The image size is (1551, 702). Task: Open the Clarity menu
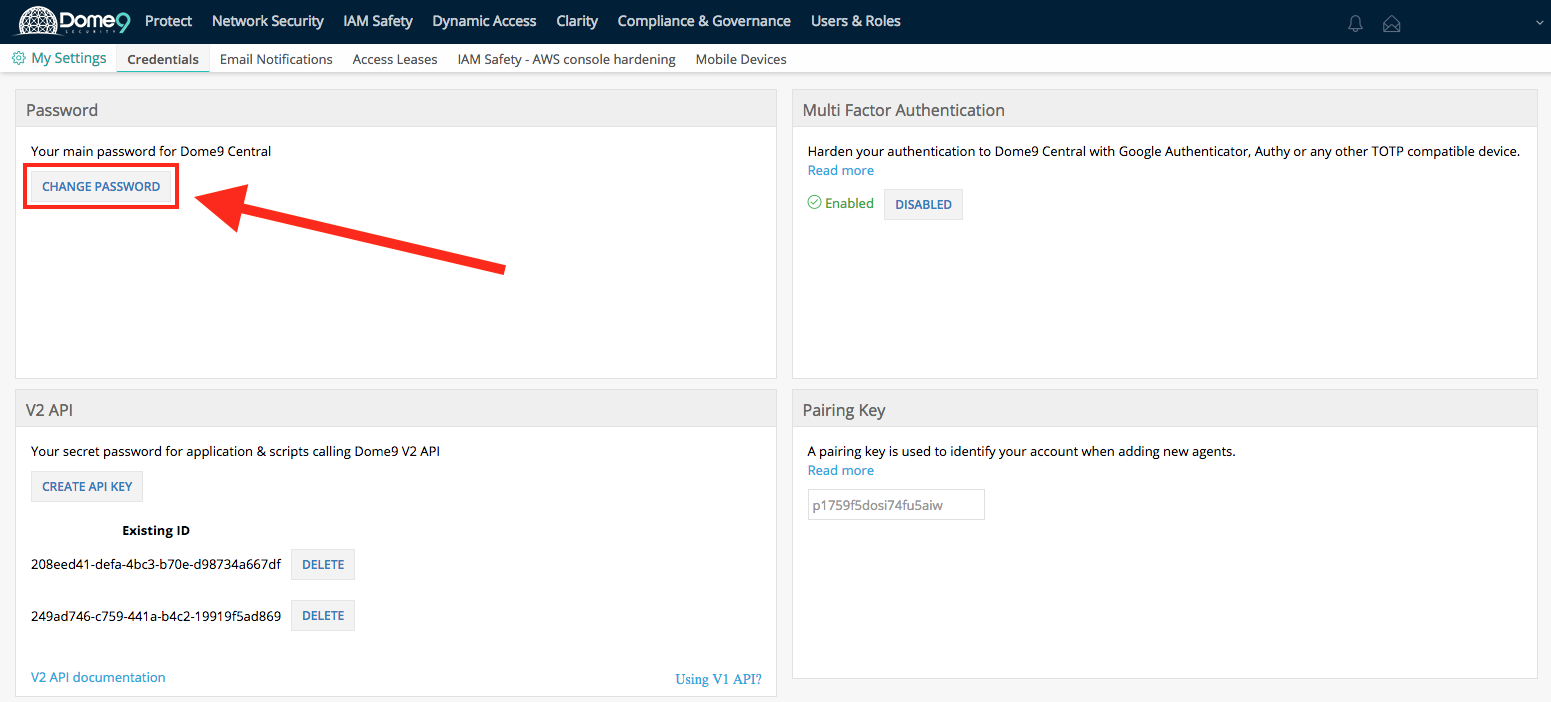[x=577, y=21]
